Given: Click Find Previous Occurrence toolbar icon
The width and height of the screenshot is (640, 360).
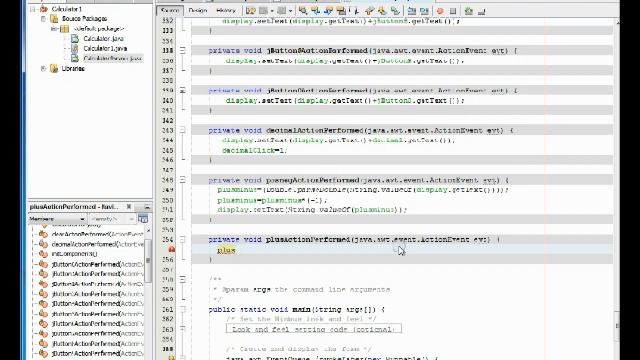Looking at the screenshot, I should 316,11.
